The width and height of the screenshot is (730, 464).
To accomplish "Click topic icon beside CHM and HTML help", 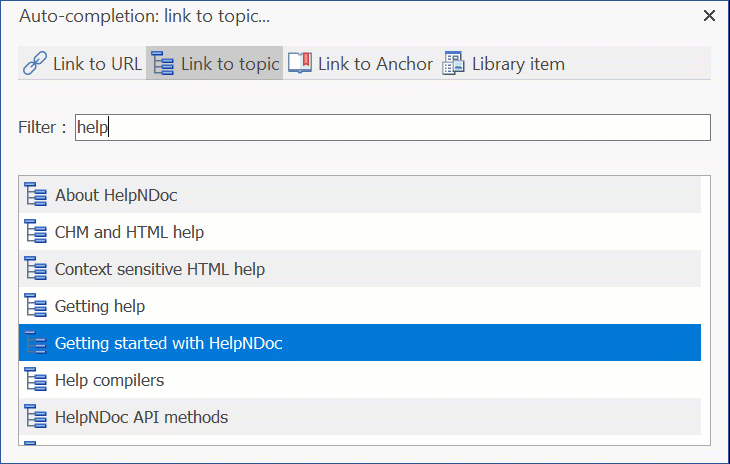I will (35, 231).
